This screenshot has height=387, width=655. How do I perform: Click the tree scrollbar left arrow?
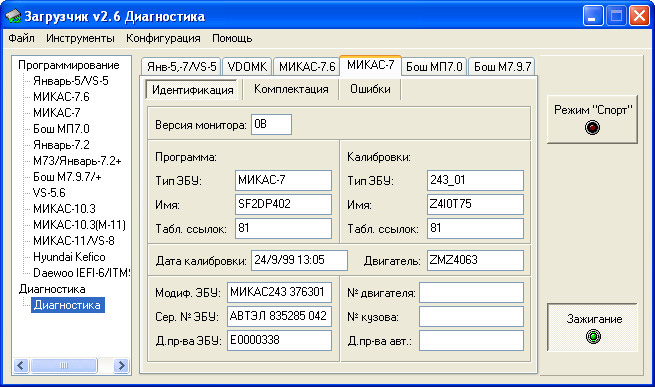21,365
